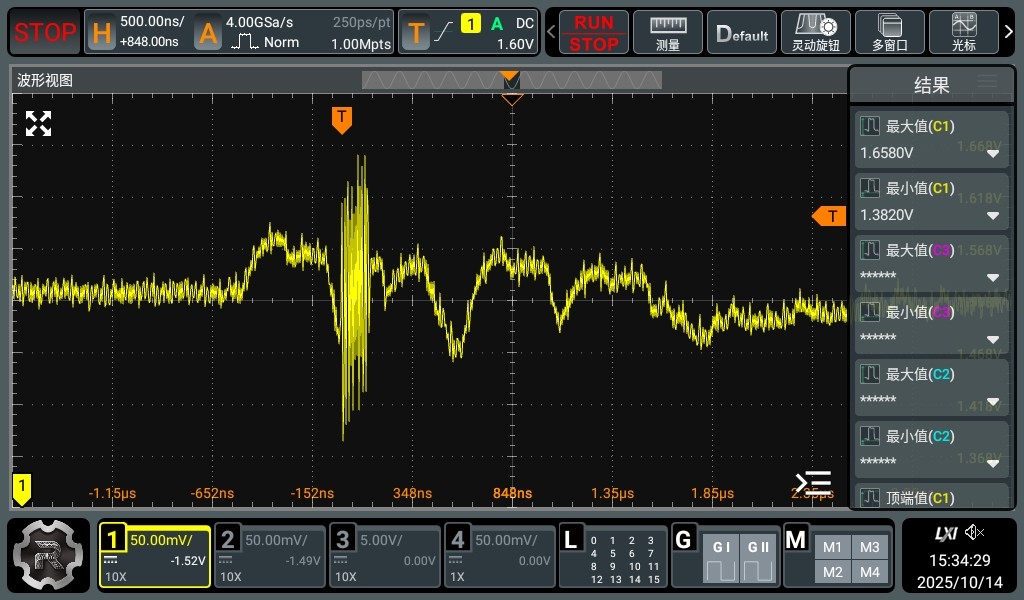The height and width of the screenshot is (600, 1024).
Task: Enable channel 3 at 5.00V
Action: pos(385,556)
